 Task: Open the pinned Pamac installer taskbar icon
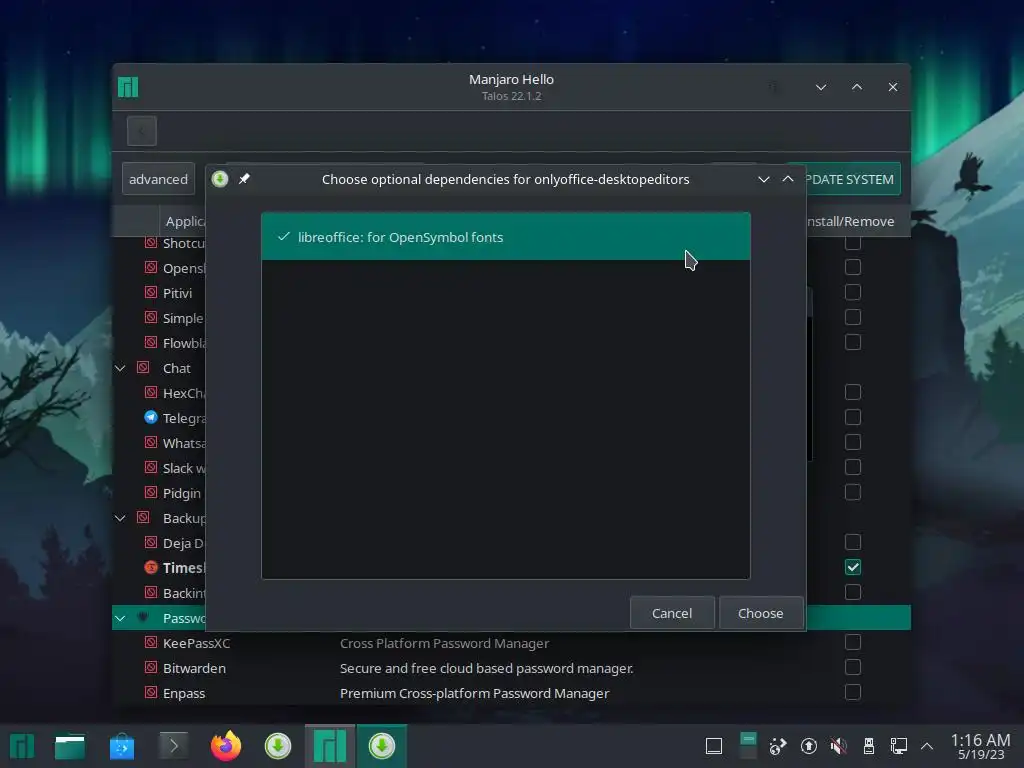[x=278, y=746]
